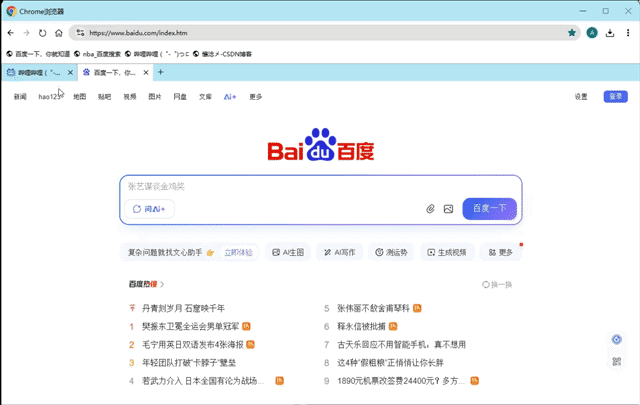Open the 网盘 navigation link
Screen dimensions: 640x405
180,97
